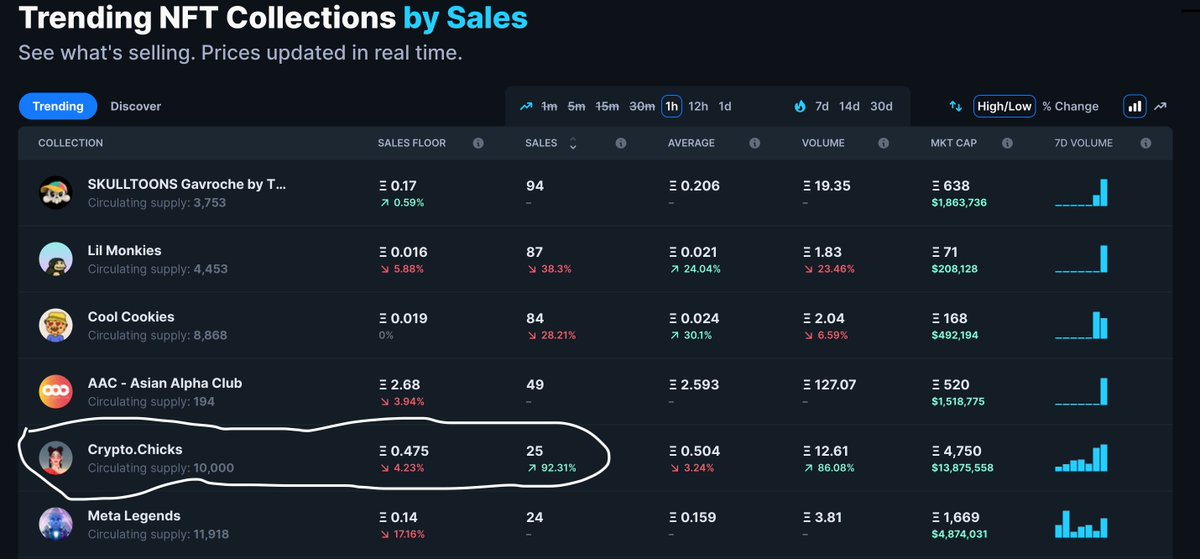Select the 30m time filter
The height and width of the screenshot is (559, 1200).
643,106
